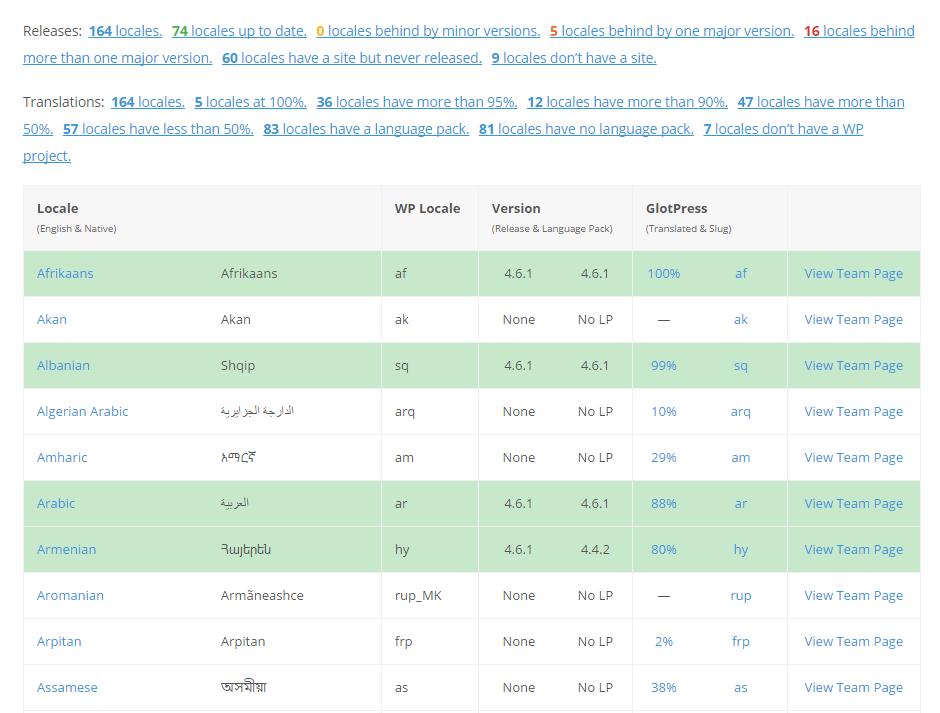Select '5 locales behind by one major version'

tap(671, 31)
